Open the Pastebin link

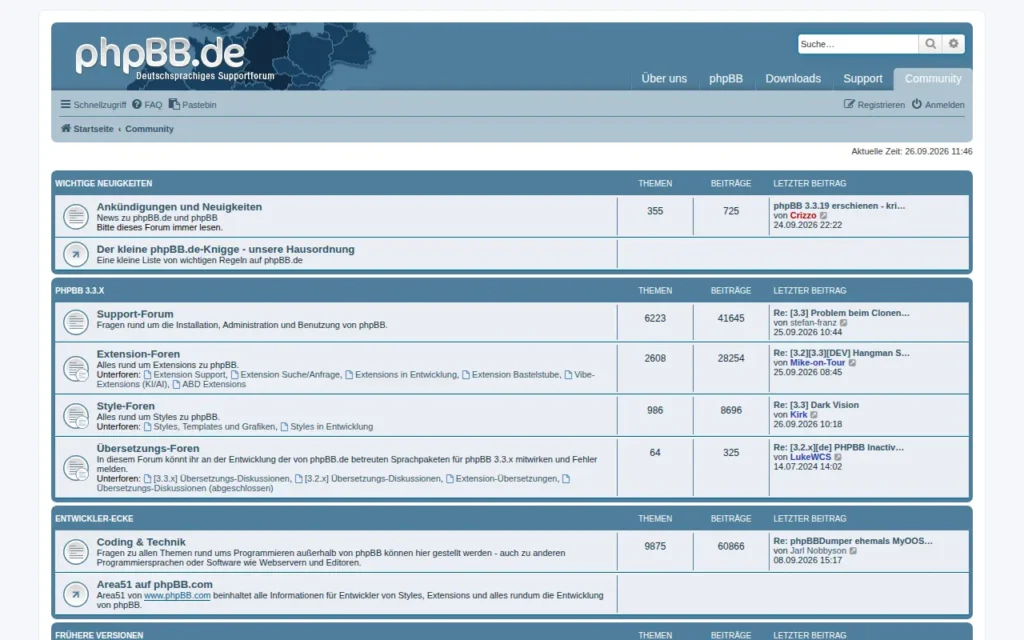coord(193,104)
